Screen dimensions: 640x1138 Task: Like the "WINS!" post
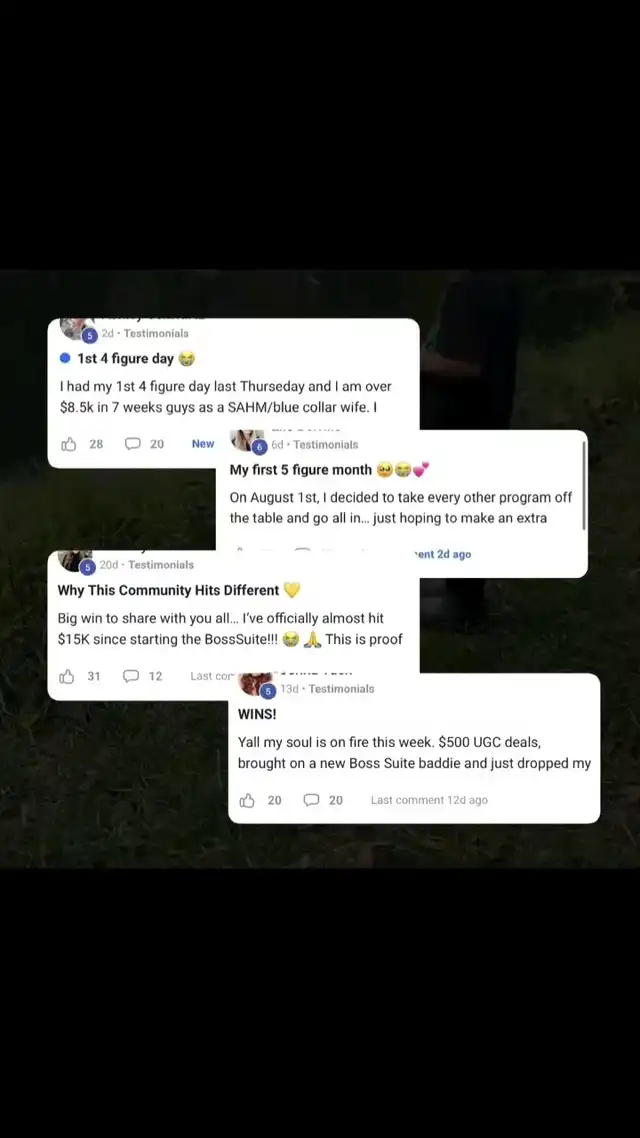tap(247, 801)
